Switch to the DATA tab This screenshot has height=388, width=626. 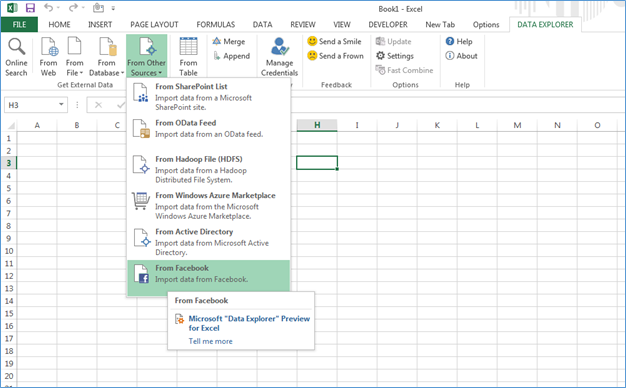coord(262,24)
